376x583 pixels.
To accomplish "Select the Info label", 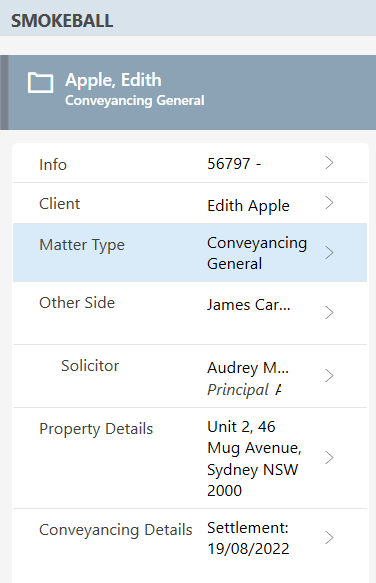I will [53, 165].
